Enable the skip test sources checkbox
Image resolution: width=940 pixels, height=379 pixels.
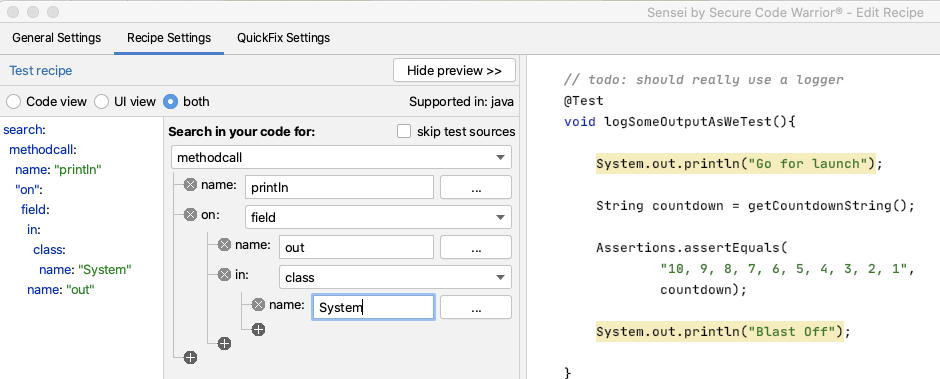click(404, 131)
